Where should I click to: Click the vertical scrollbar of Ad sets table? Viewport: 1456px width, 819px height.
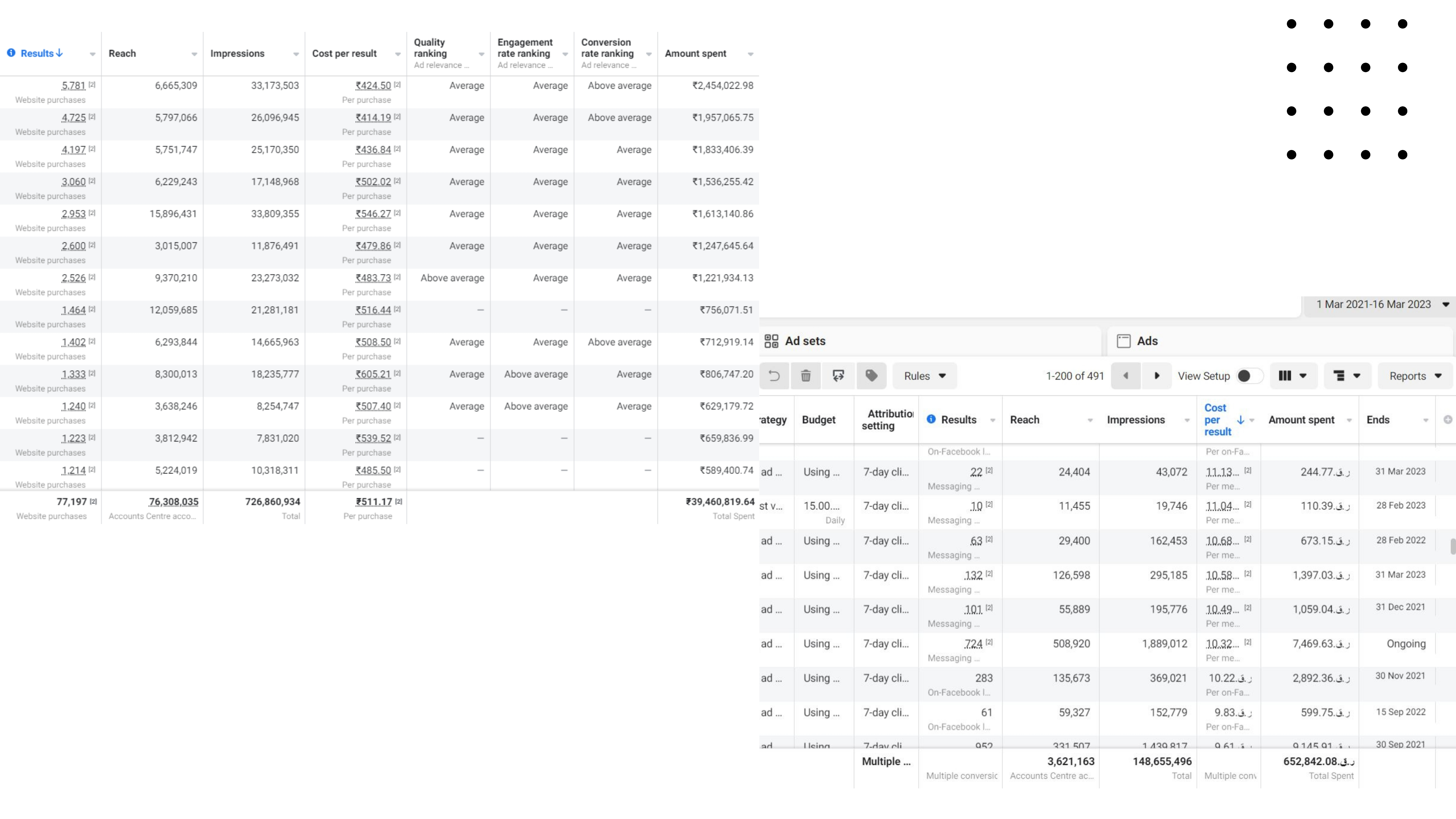click(1453, 546)
